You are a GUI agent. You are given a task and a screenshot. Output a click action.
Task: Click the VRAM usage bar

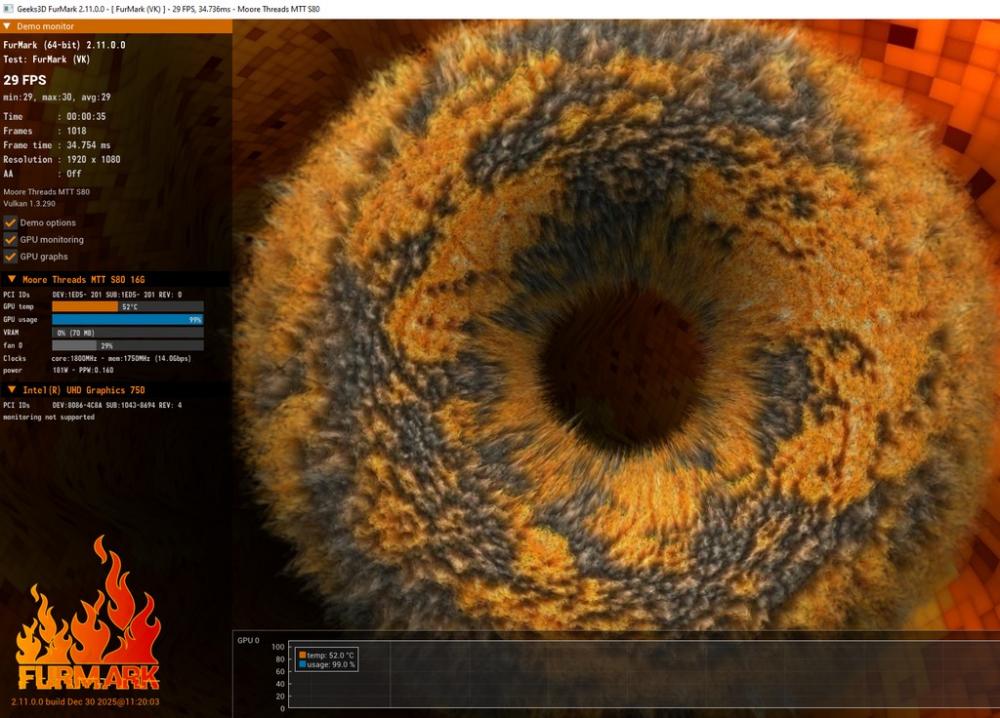tap(127, 333)
